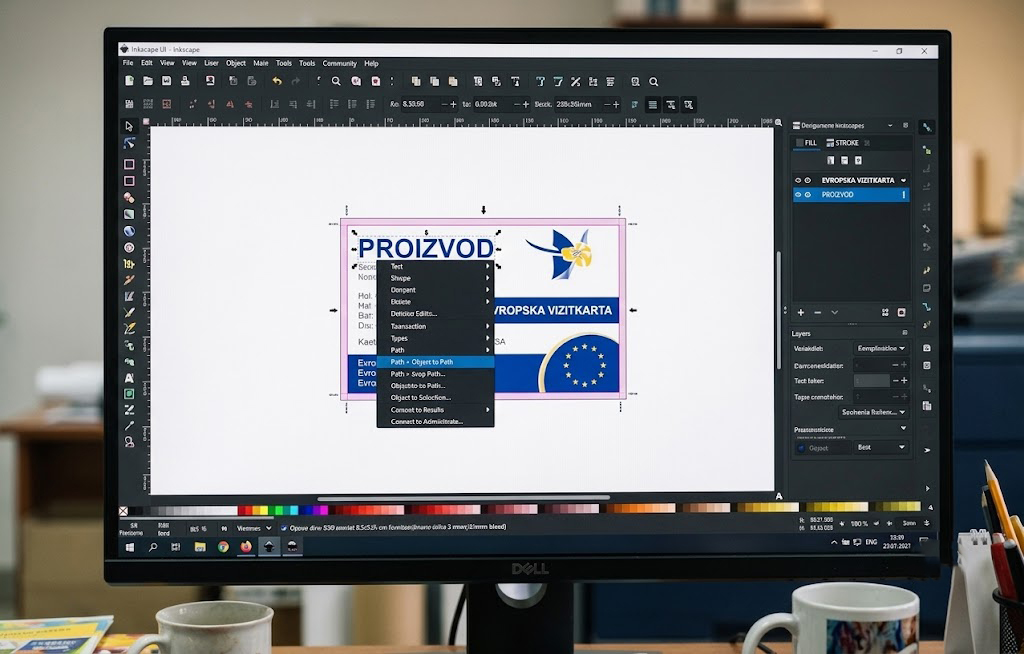Click the remove layer minus icon
This screenshot has height=654, width=1024.
818,312
